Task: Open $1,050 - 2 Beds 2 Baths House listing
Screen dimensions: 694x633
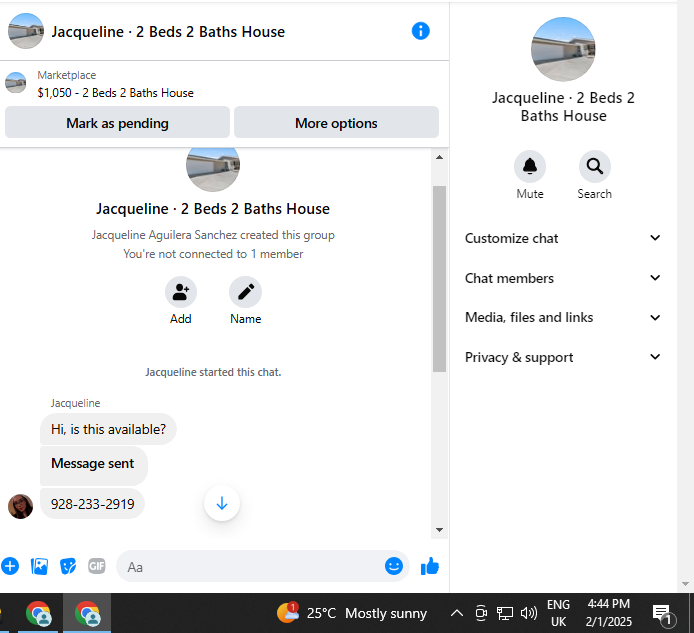Action: pyautogui.click(x=116, y=93)
